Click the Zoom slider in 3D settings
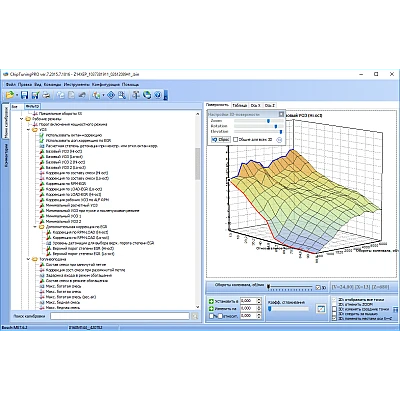The width and height of the screenshot is (400, 400). coord(259,121)
